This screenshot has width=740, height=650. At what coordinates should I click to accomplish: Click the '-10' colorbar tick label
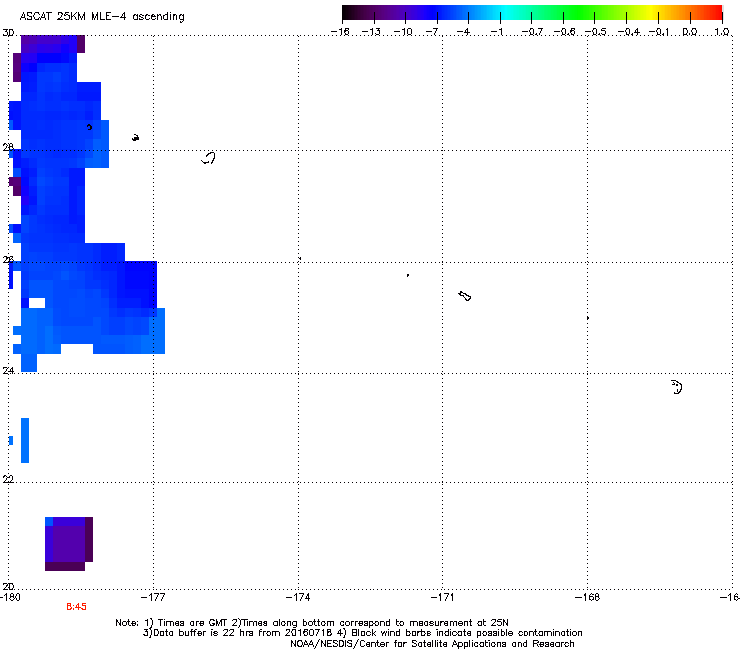point(403,32)
